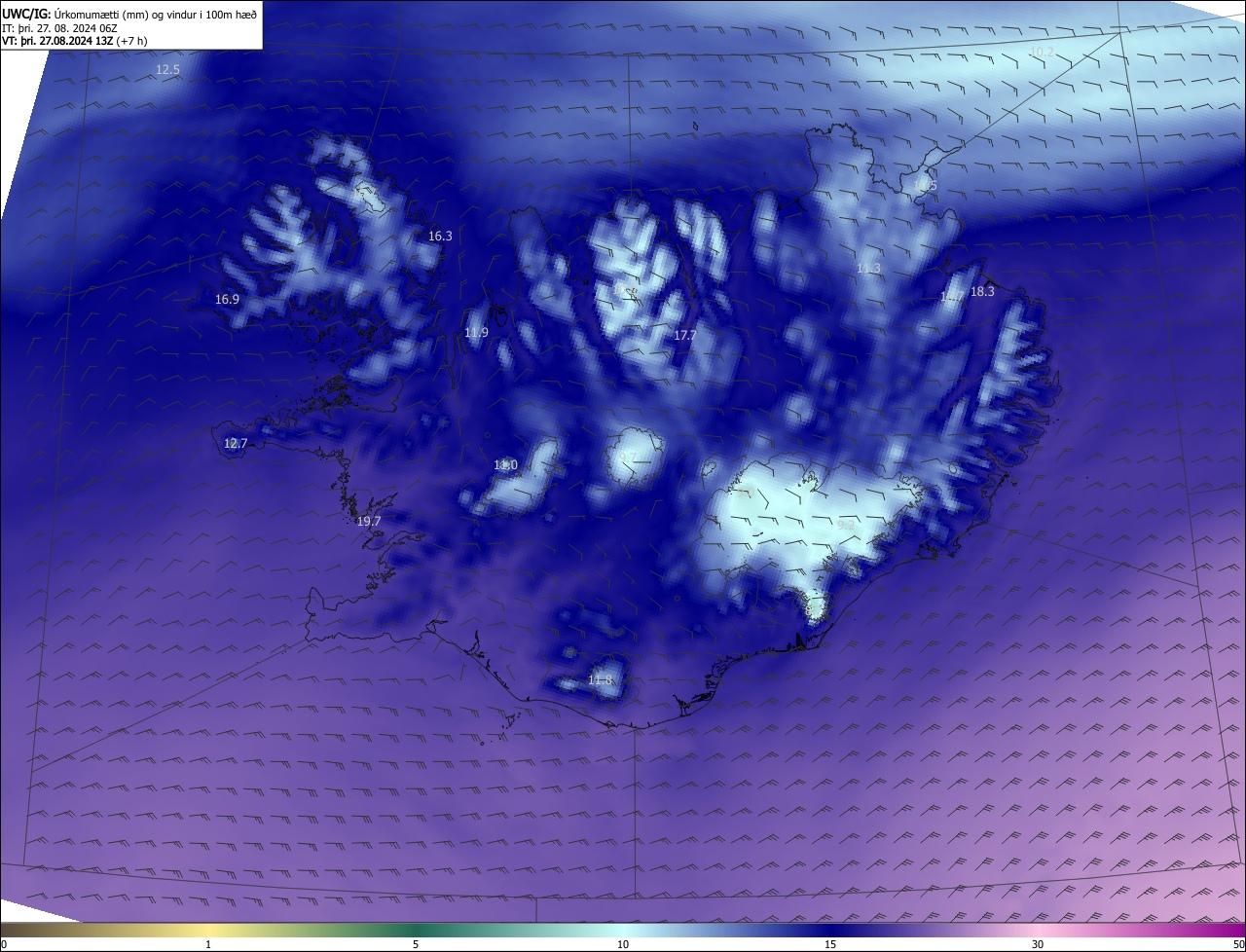The image size is (1246, 952).
Task: Click the 19.7 value label
Action: (x=369, y=522)
